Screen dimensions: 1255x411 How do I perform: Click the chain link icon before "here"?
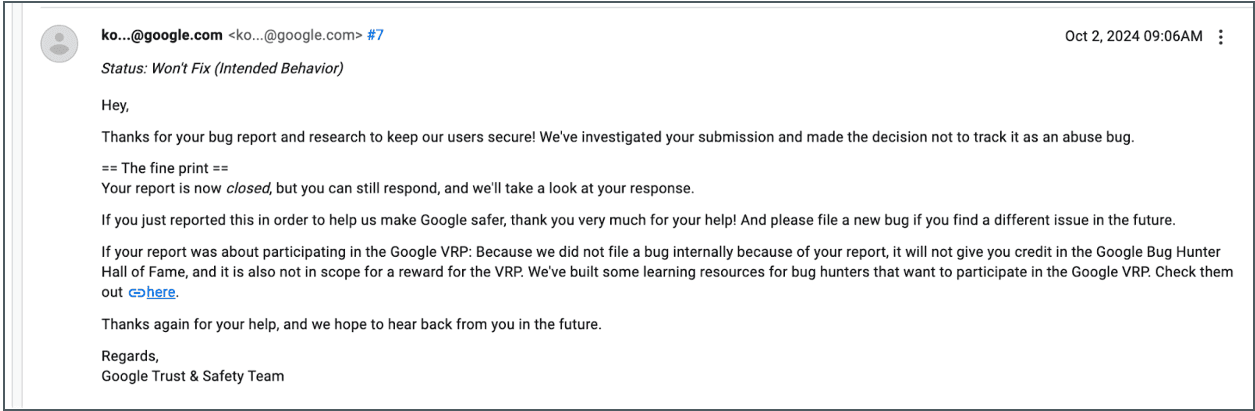tap(136, 293)
